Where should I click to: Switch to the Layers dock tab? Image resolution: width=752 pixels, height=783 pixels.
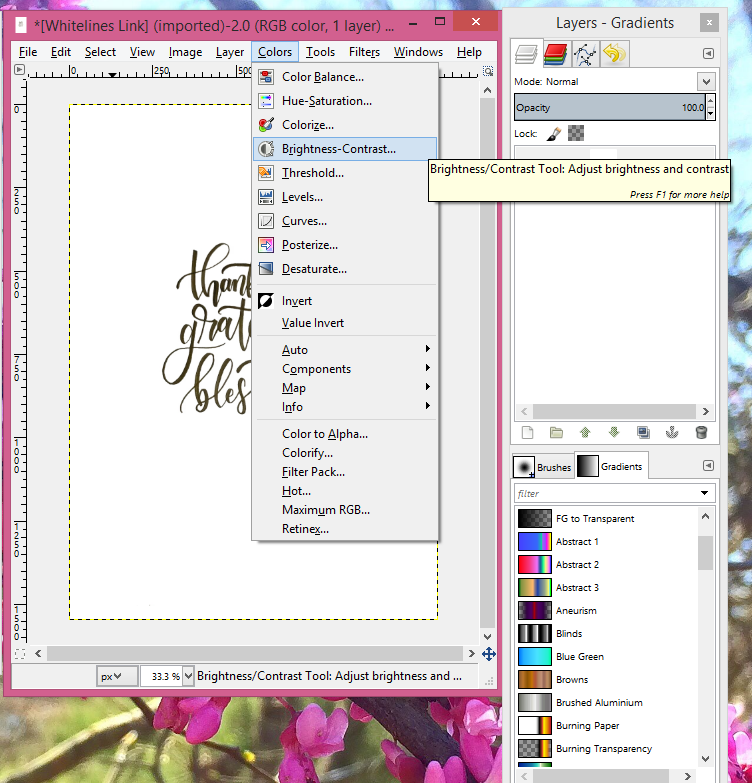527,54
